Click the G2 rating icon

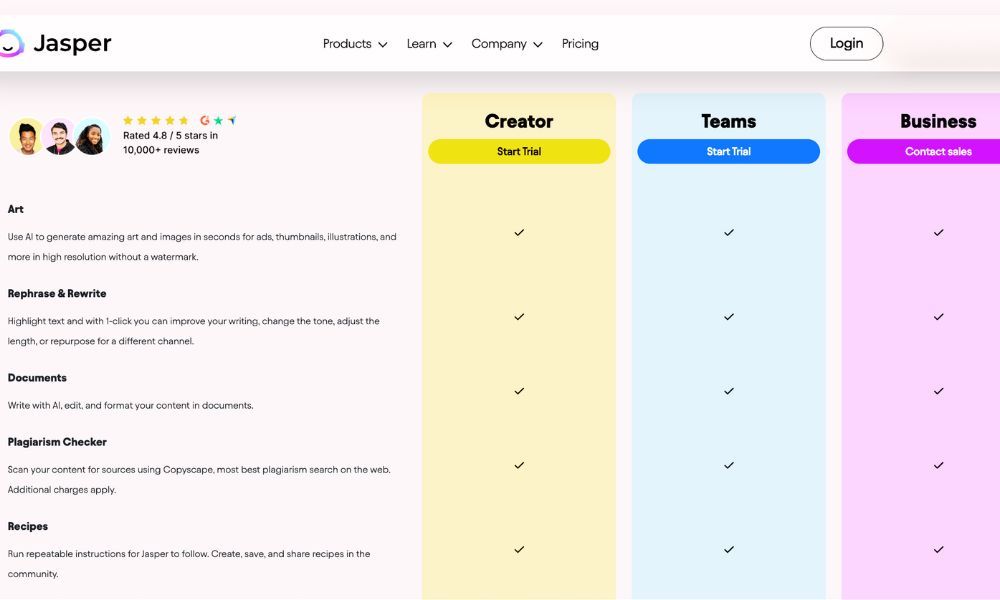(x=205, y=120)
